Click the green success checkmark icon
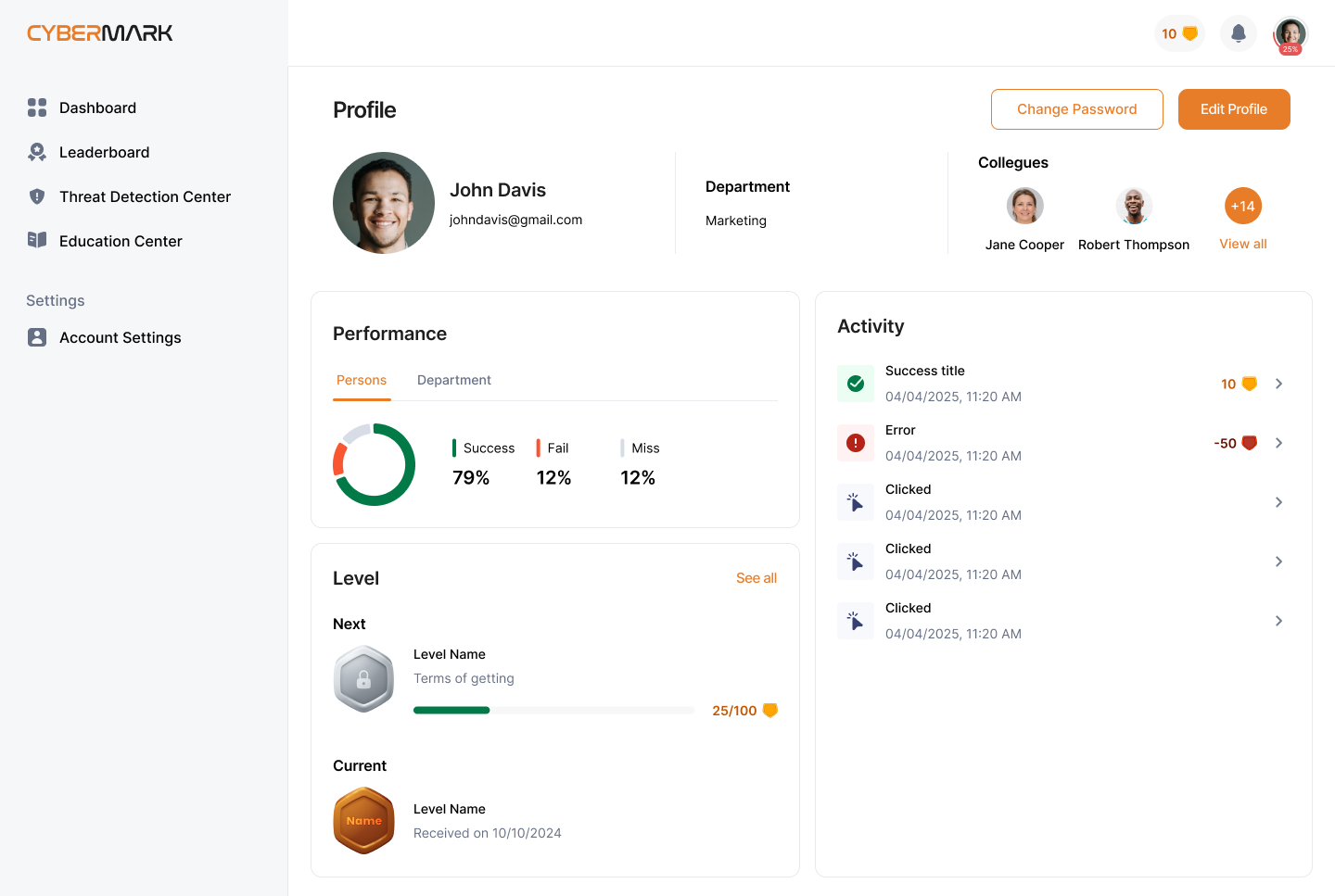The height and width of the screenshot is (896, 1335). click(855, 384)
